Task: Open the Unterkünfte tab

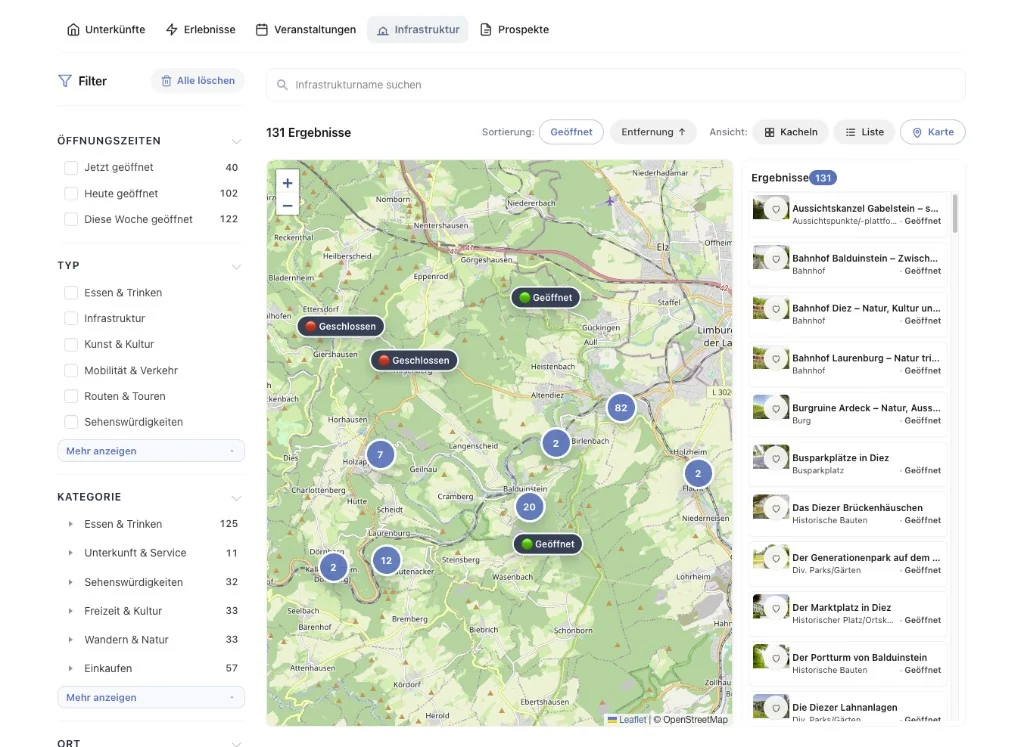Action: (x=106, y=29)
